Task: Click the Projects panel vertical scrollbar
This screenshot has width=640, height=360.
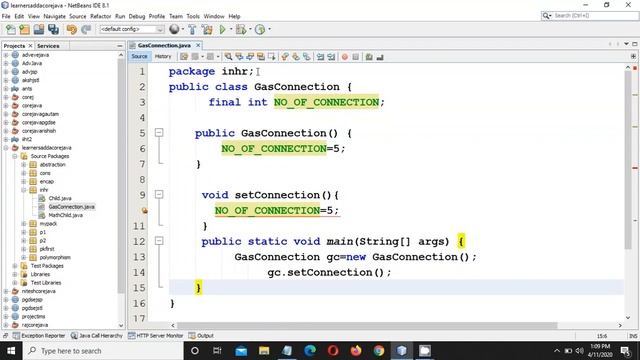Action: pyautogui.click(x=121, y=176)
